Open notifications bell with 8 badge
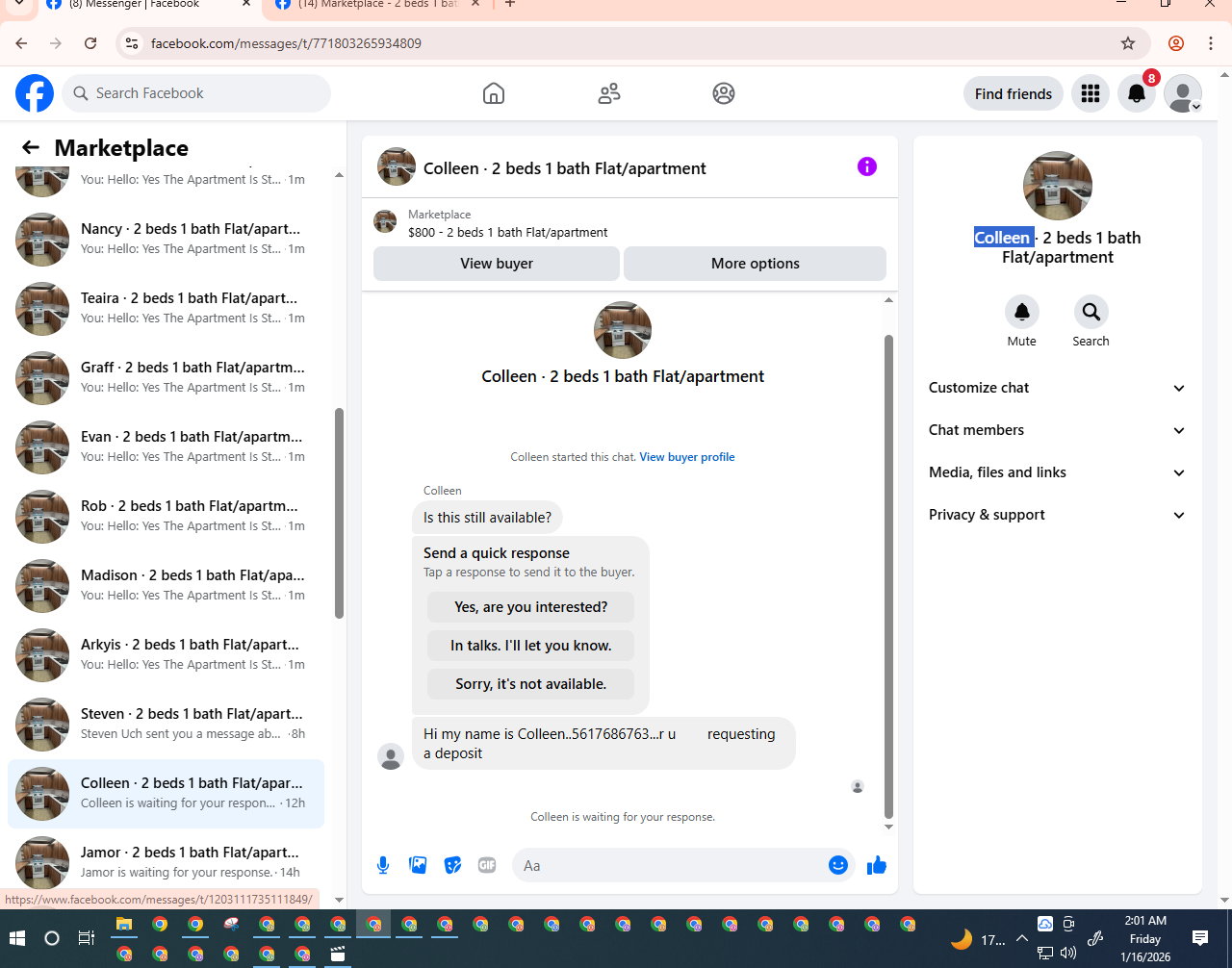Viewport: 1232px width, 968px height. 1137,93
